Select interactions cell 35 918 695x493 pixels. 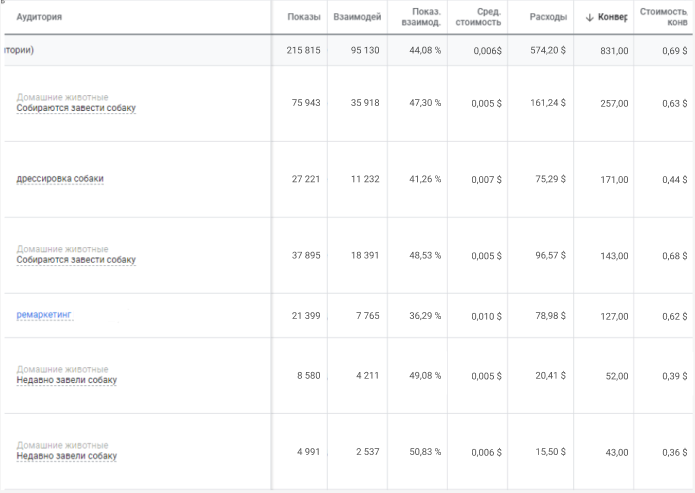[x=365, y=102]
